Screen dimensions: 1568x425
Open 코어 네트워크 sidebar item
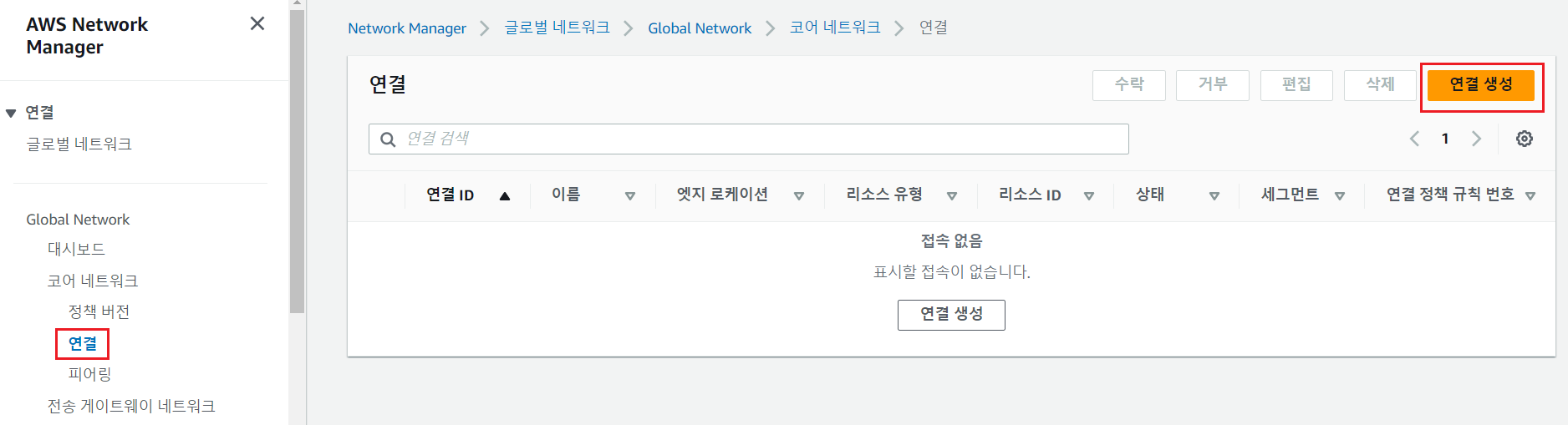(x=93, y=281)
